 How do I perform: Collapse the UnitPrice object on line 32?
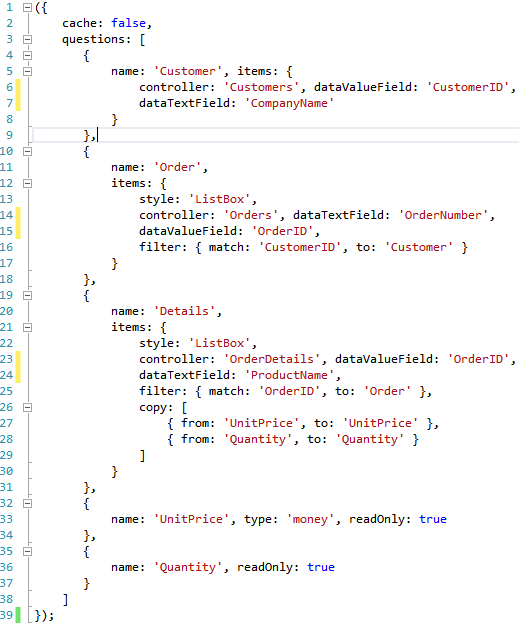tap(27, 503)
